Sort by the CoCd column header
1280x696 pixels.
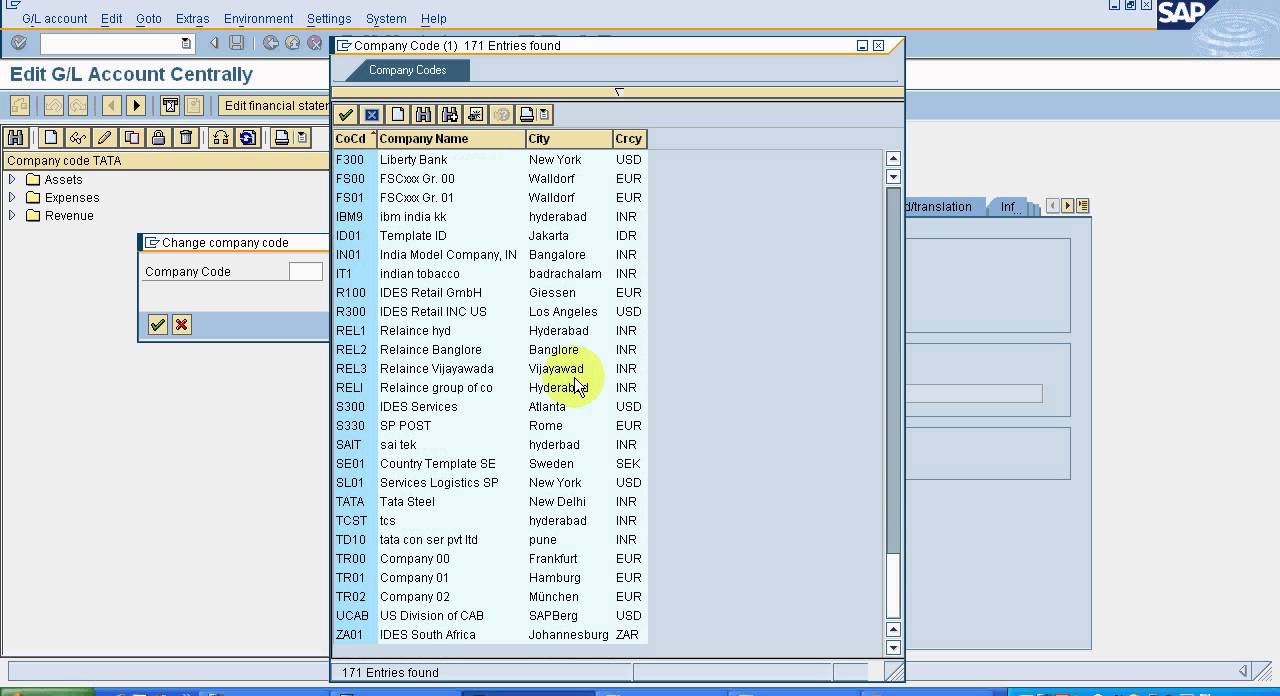pyautogui.click(x=355, y=139)
